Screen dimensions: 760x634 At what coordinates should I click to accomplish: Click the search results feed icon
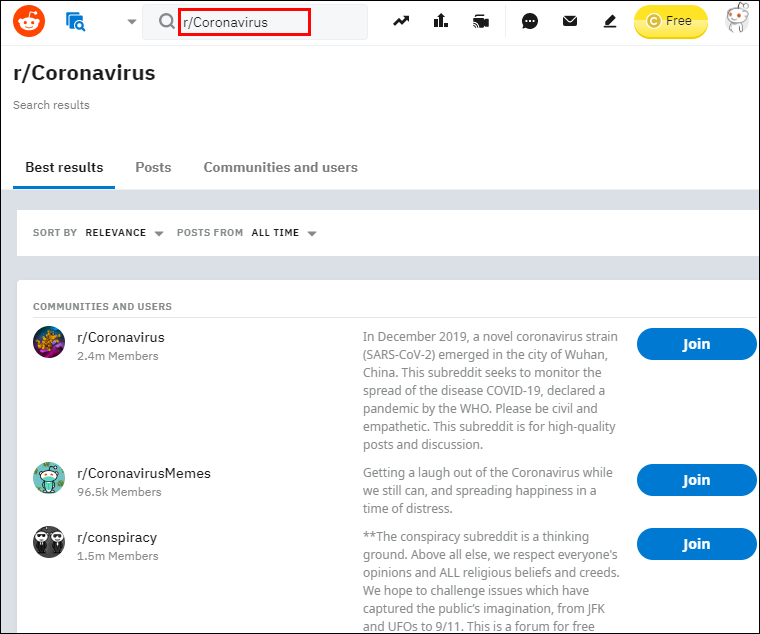click(76, 22)
